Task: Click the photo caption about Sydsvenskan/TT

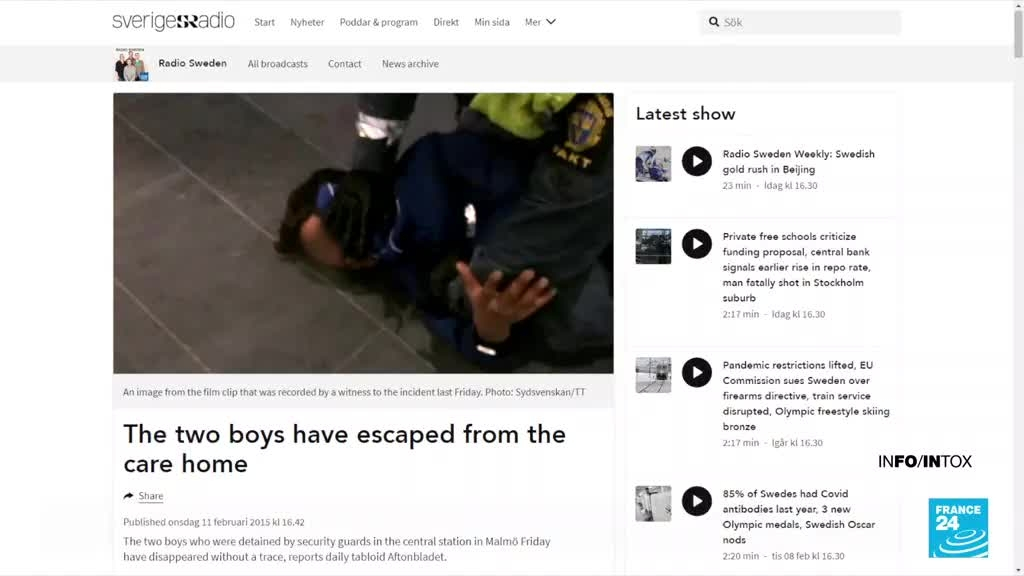Action: pyautogui.click(x=354, y=392)
